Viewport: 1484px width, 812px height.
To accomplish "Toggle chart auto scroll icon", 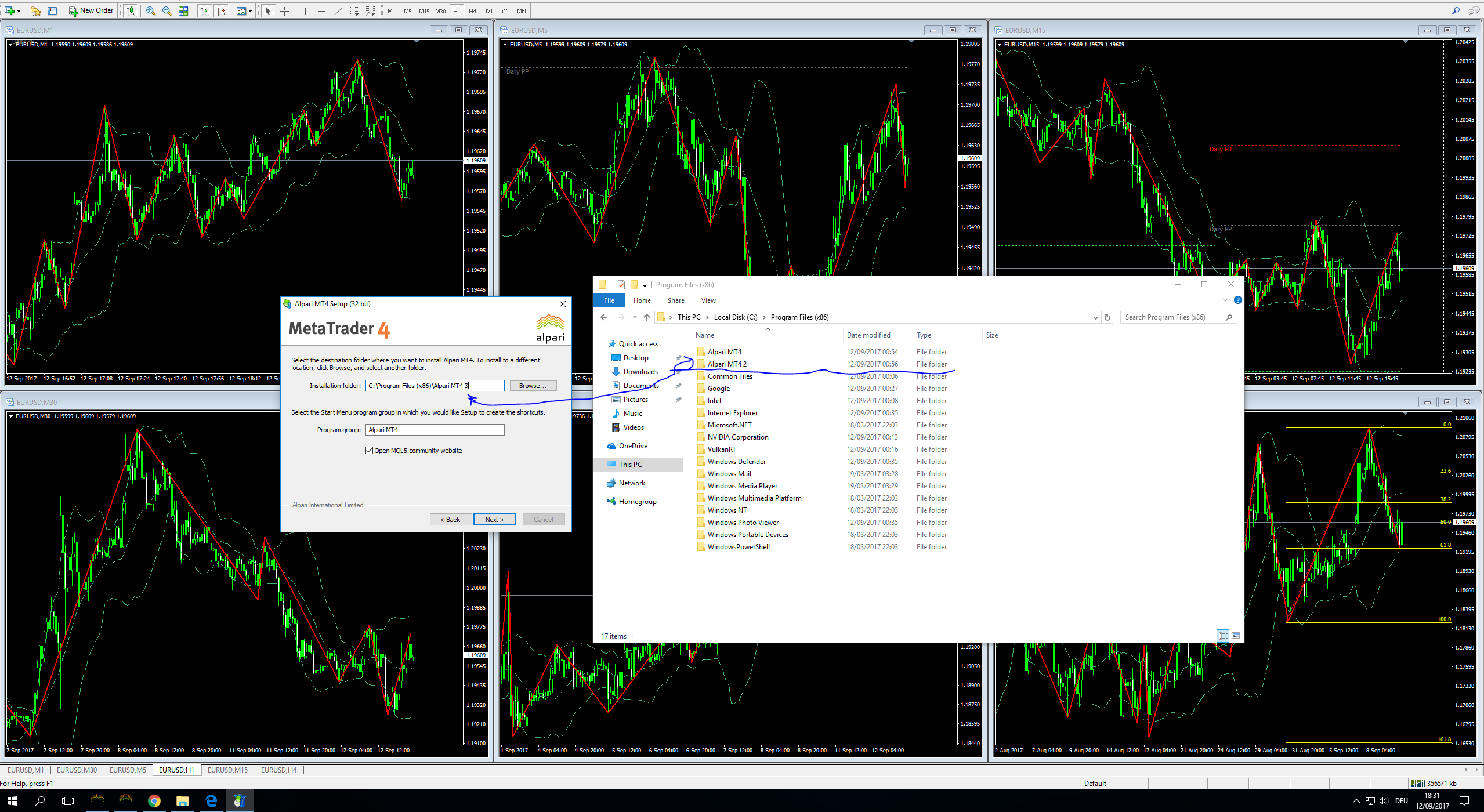I will (x=204, y=10).
